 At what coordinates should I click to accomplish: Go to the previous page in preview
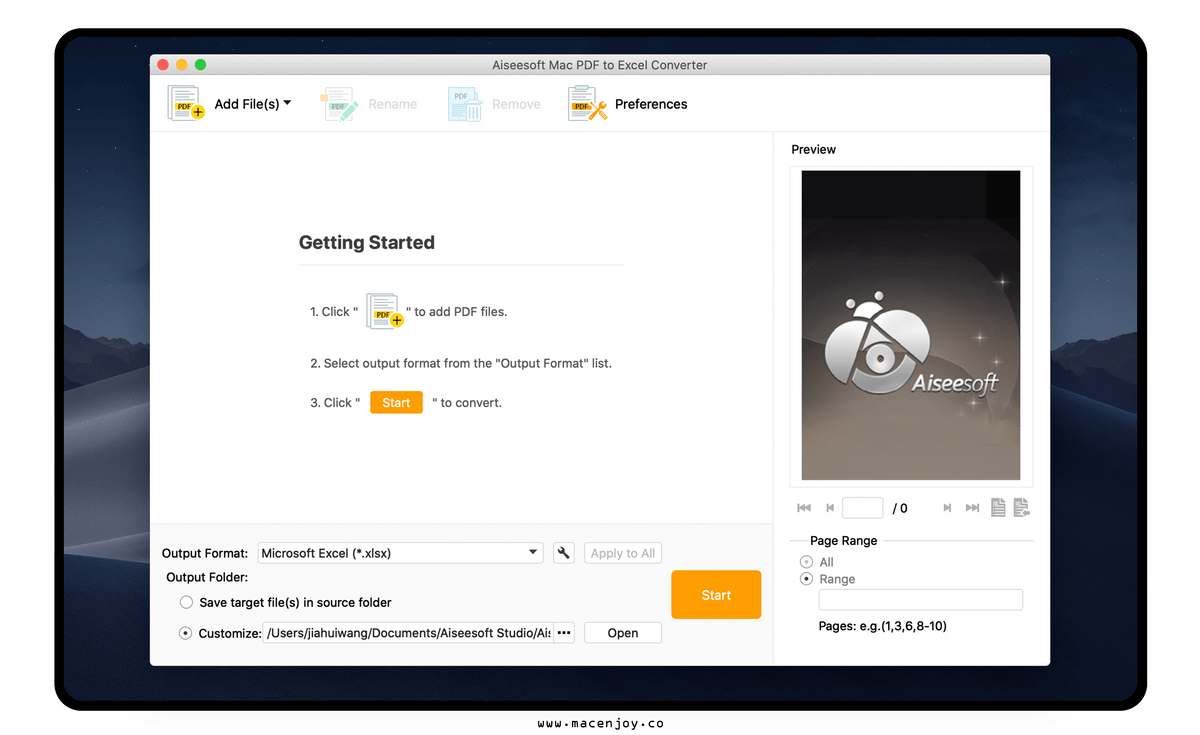(x=830, y=508)
